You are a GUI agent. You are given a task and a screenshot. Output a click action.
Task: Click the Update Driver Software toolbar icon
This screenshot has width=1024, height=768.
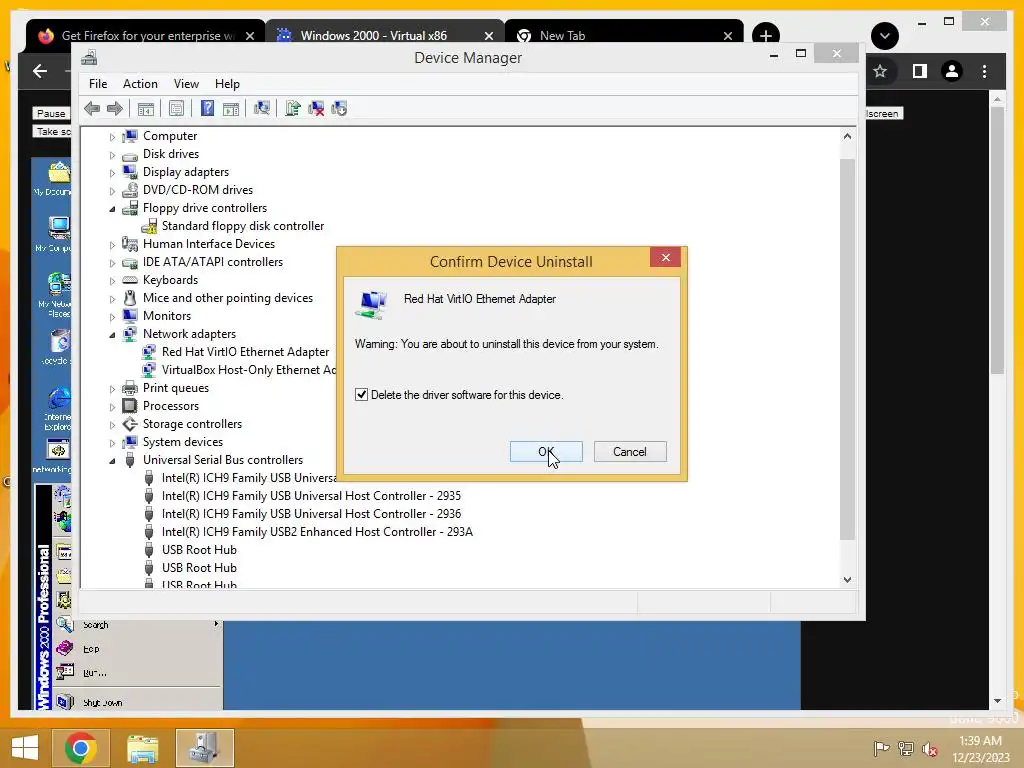[x=293, y=108]
